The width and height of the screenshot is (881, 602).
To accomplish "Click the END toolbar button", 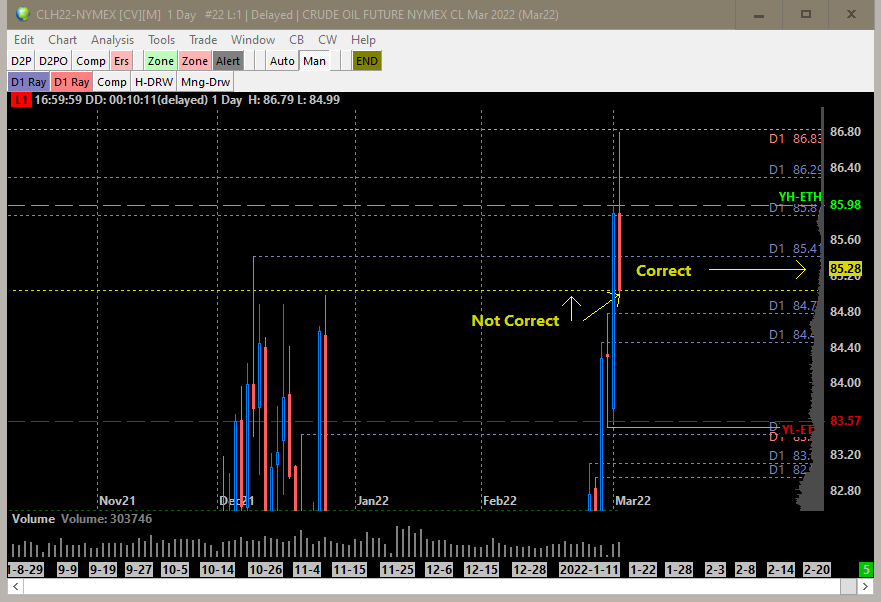I will pos(367,61).
